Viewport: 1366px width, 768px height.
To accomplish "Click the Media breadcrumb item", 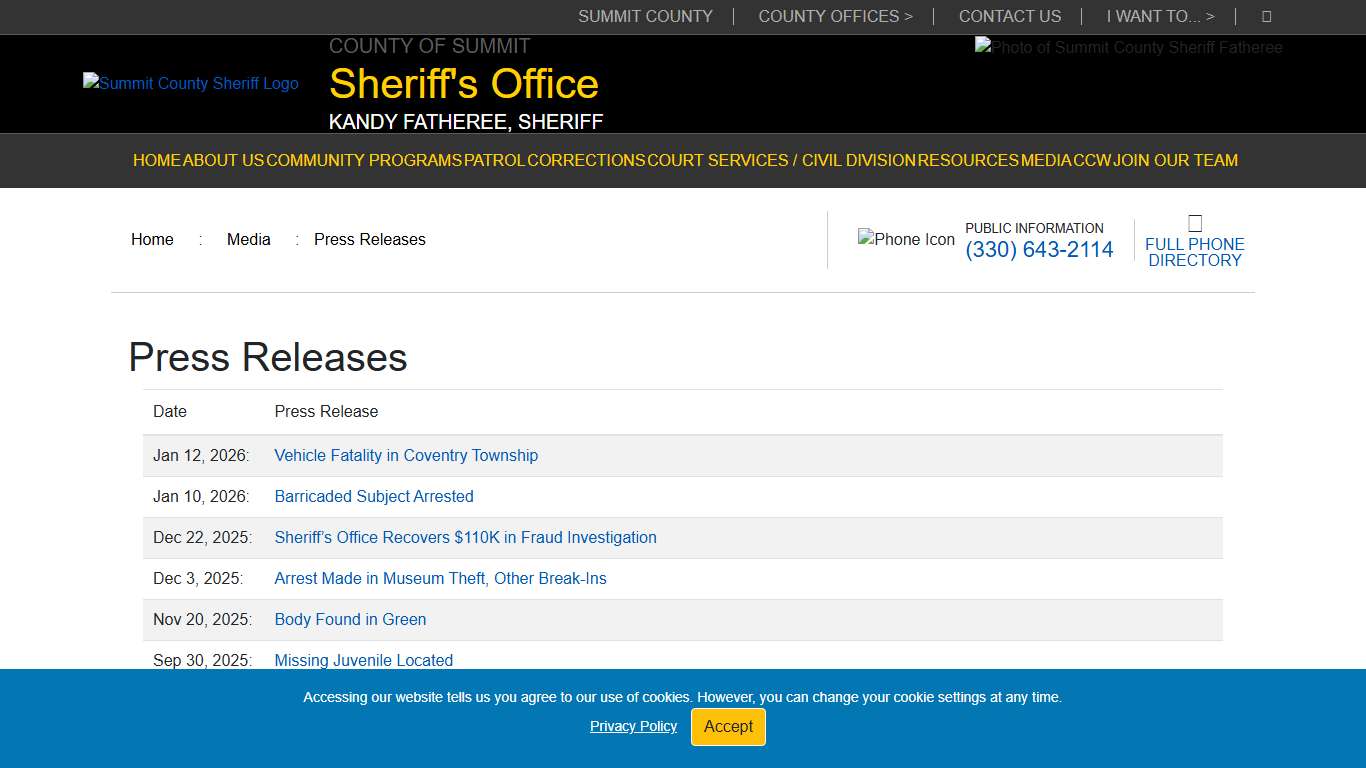I will [248, 239].
